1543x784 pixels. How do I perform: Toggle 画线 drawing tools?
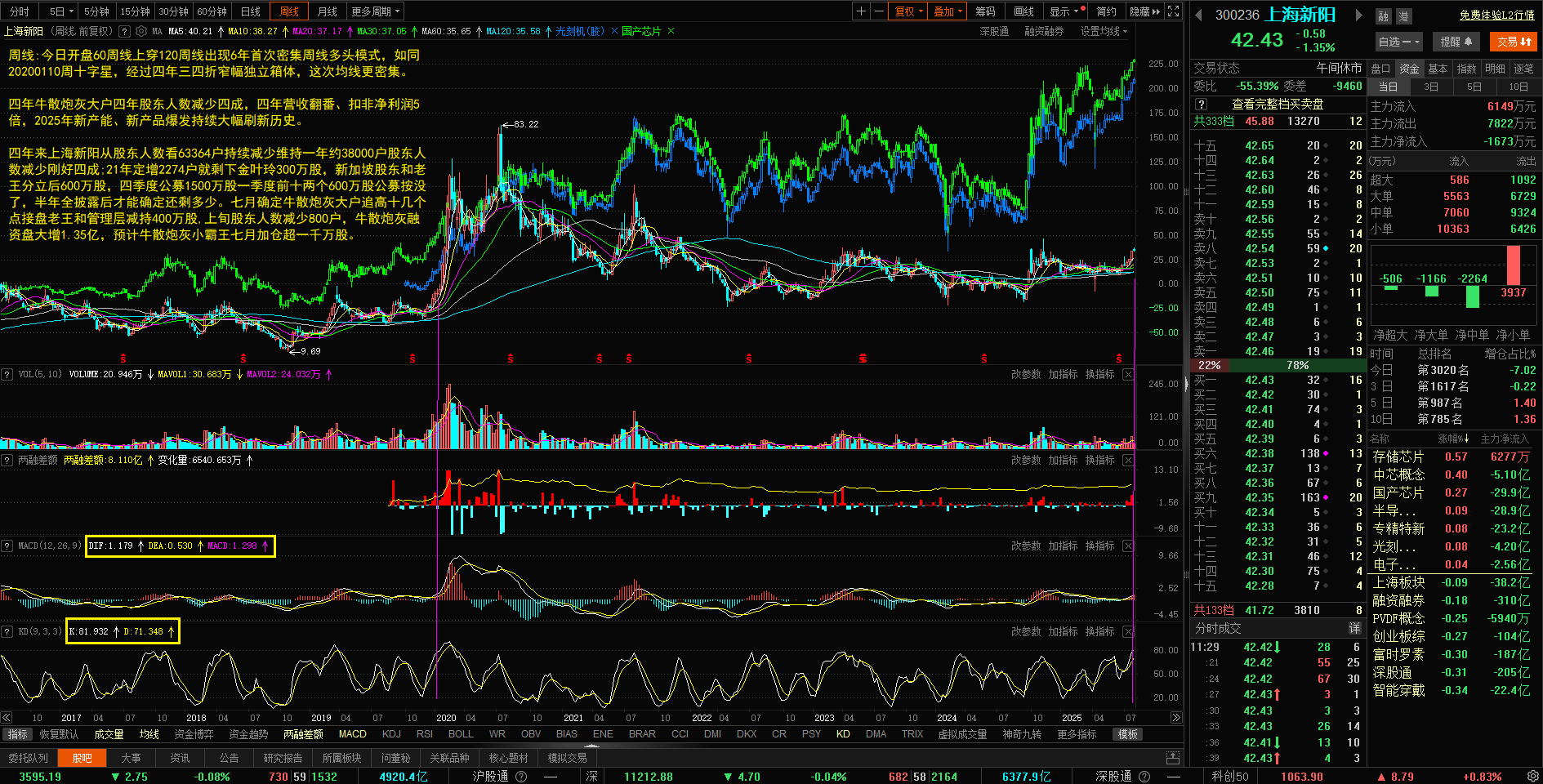click(1023, 11)
